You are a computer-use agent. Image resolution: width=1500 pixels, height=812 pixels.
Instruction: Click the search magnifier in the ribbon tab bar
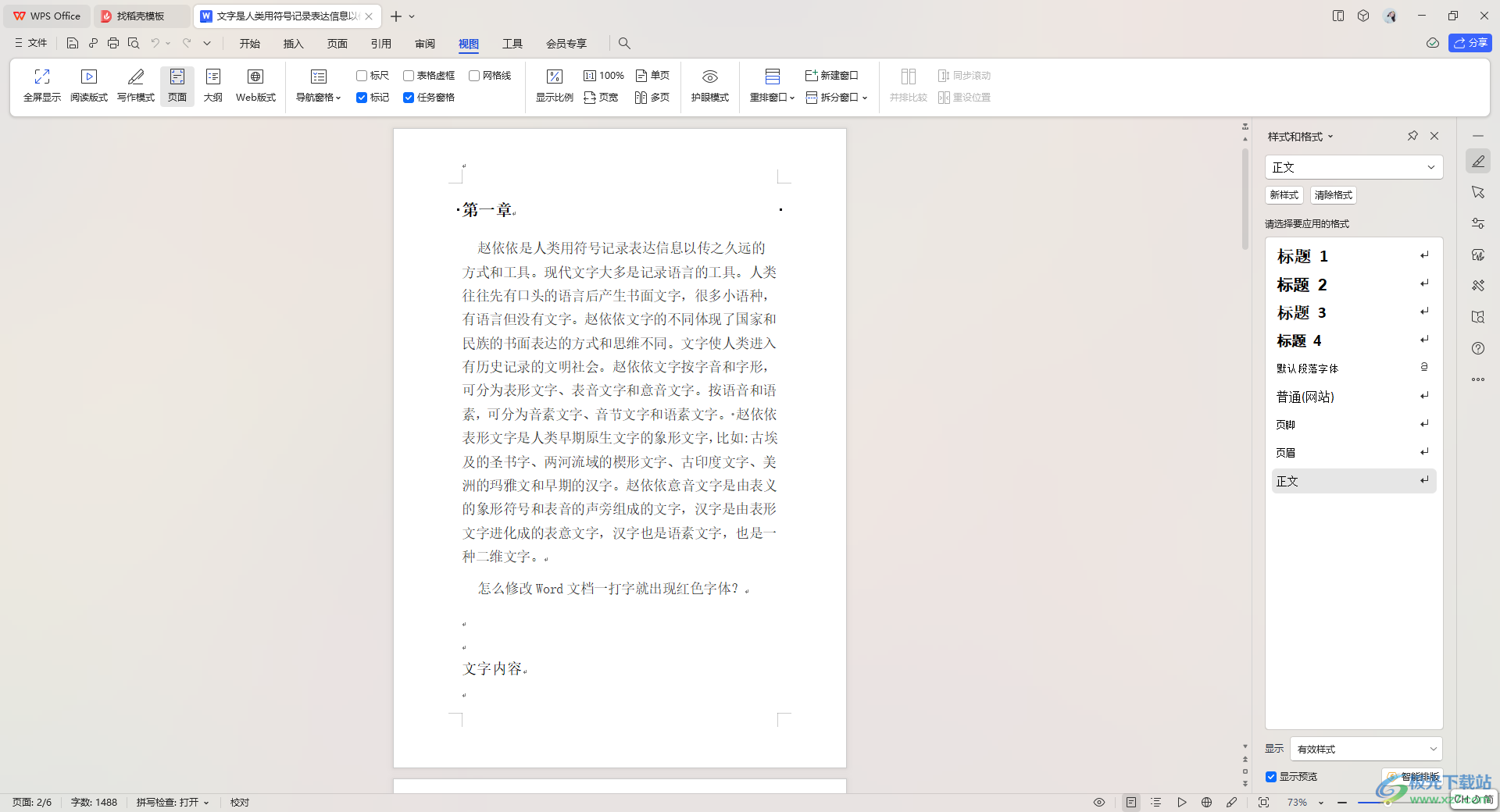click(624, 43)
